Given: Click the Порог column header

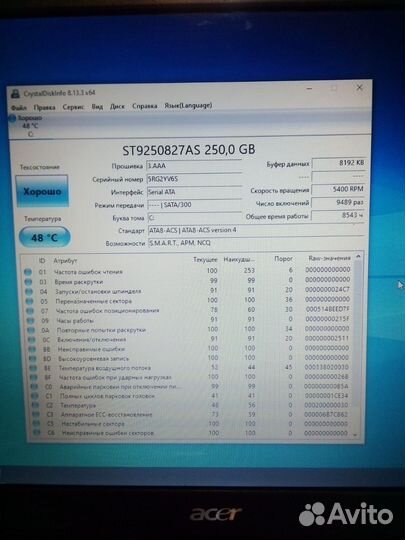Looking at the screenshot, I should [x=283, y=259].
